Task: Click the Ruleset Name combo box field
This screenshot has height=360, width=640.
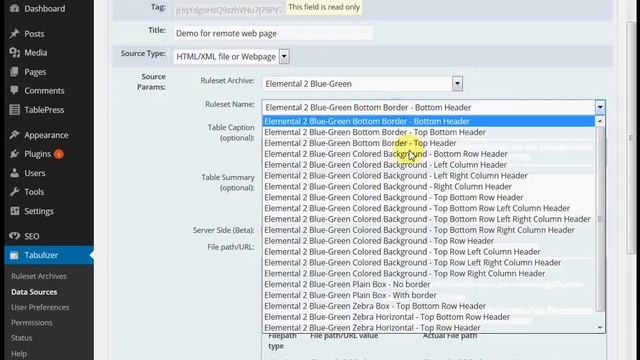Action: pyautogui.click(x=433, y=107)
